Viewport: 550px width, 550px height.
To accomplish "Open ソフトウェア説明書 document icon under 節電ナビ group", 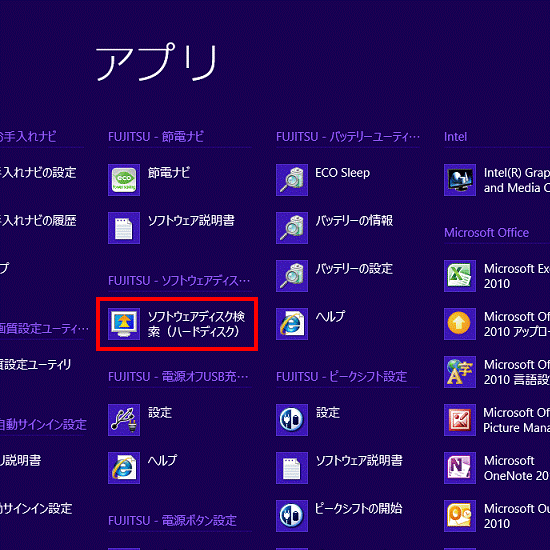I will point(124,228).
